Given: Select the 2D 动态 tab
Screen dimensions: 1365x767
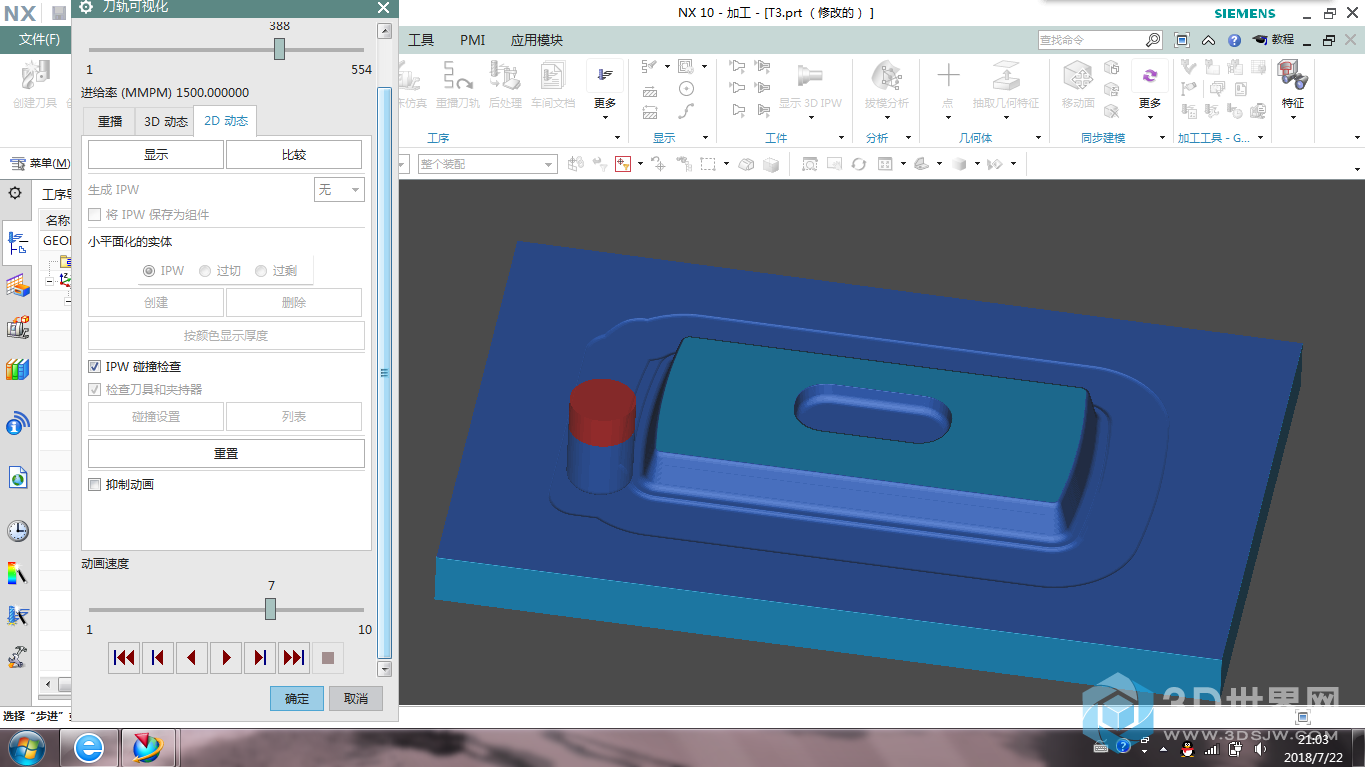Looking at the screenshot, I should pos(226,121).
